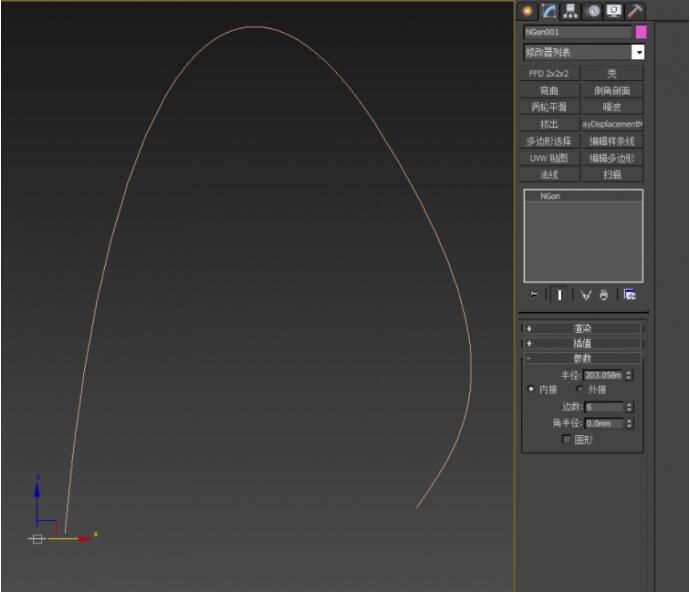Expand the 渲染 rollout
Image resolution: width=690 pixels, height=593 pixels.
pos(582,328)
